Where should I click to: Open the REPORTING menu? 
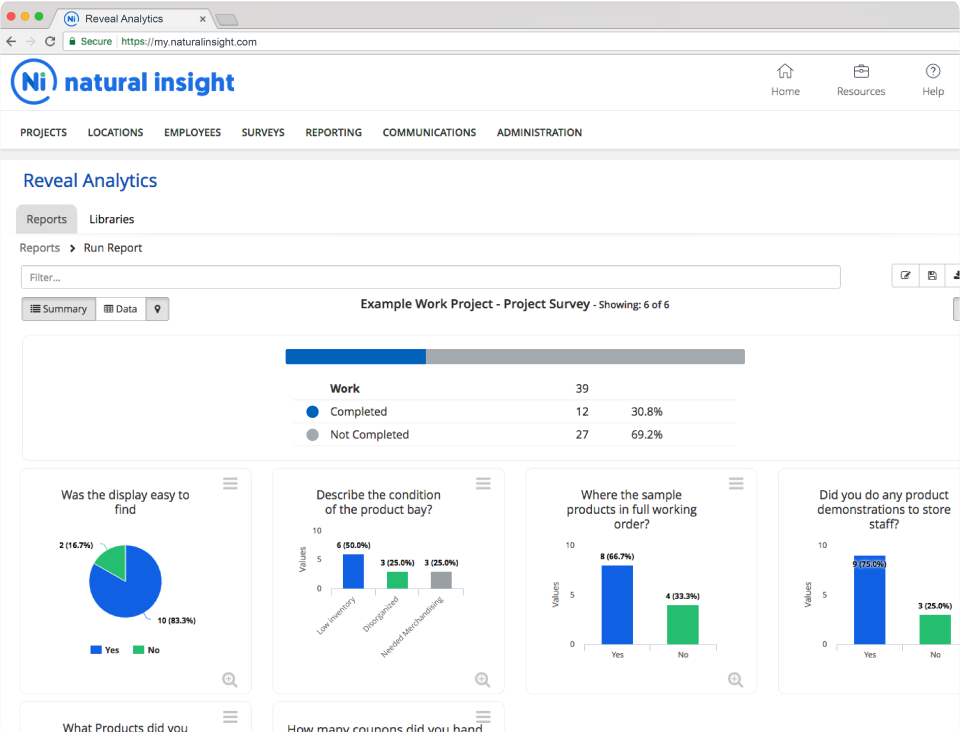pyautogui.click(x=334, y=132)
